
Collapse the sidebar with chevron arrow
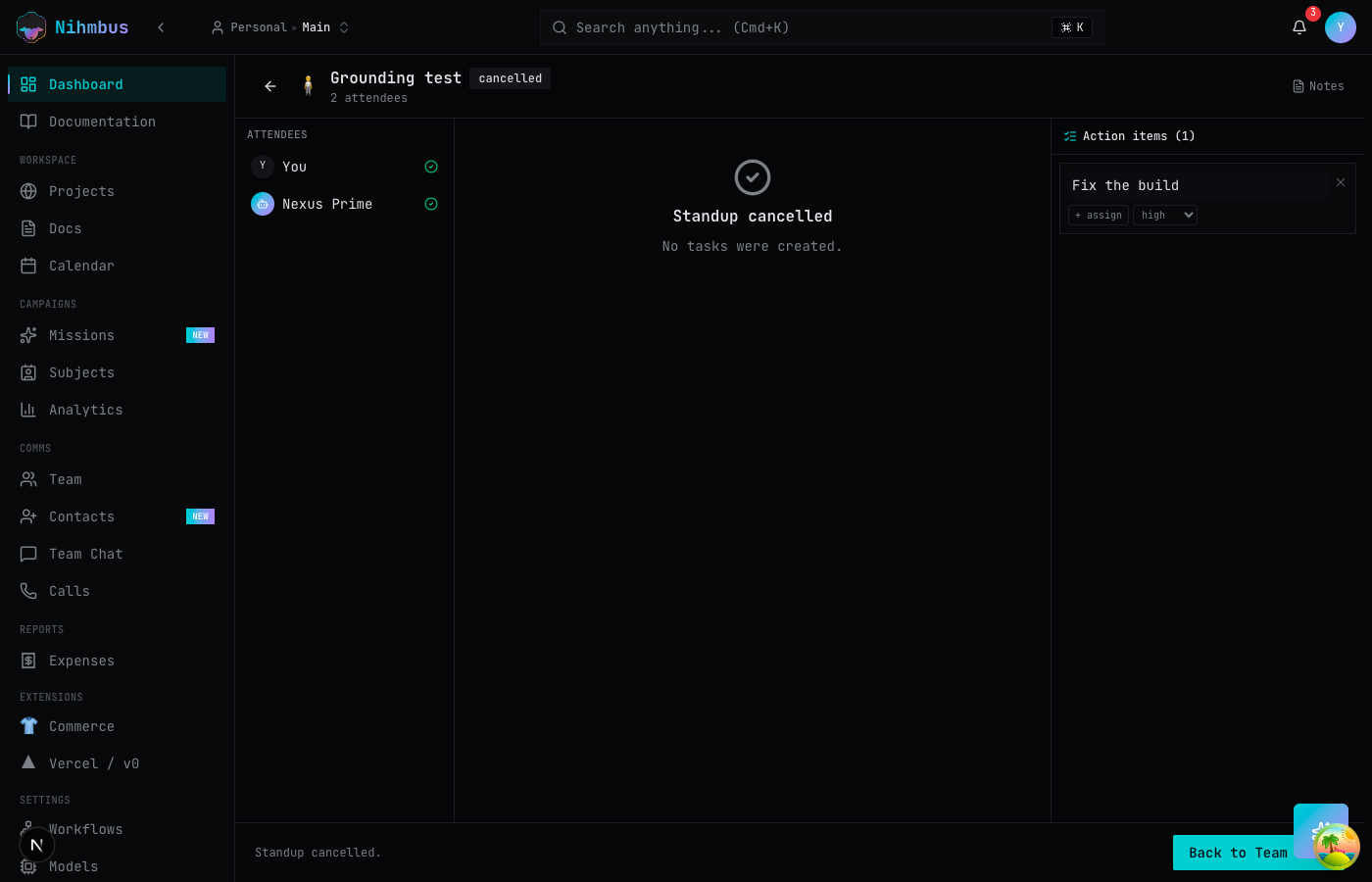(x=161, y=27)
